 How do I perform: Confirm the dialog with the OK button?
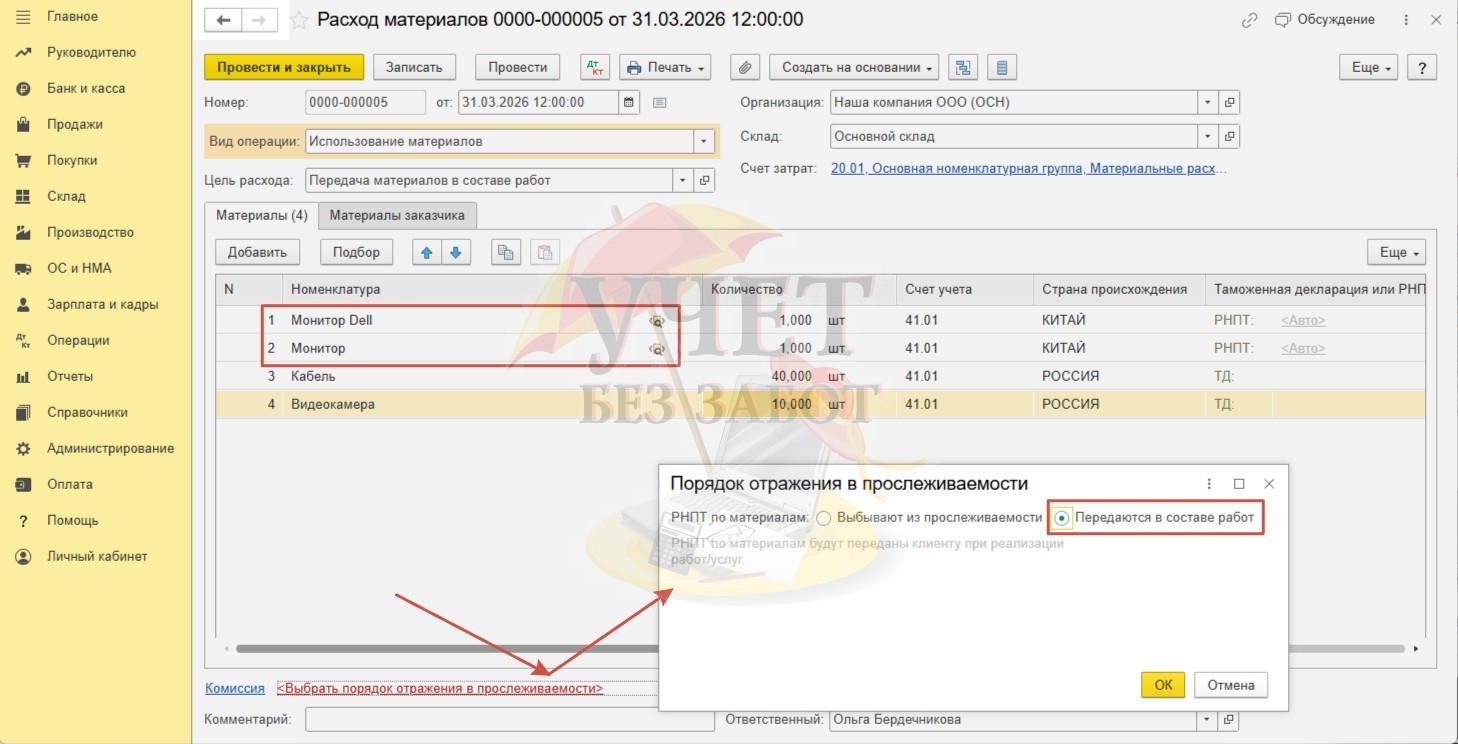click(x=1163, y=685)
